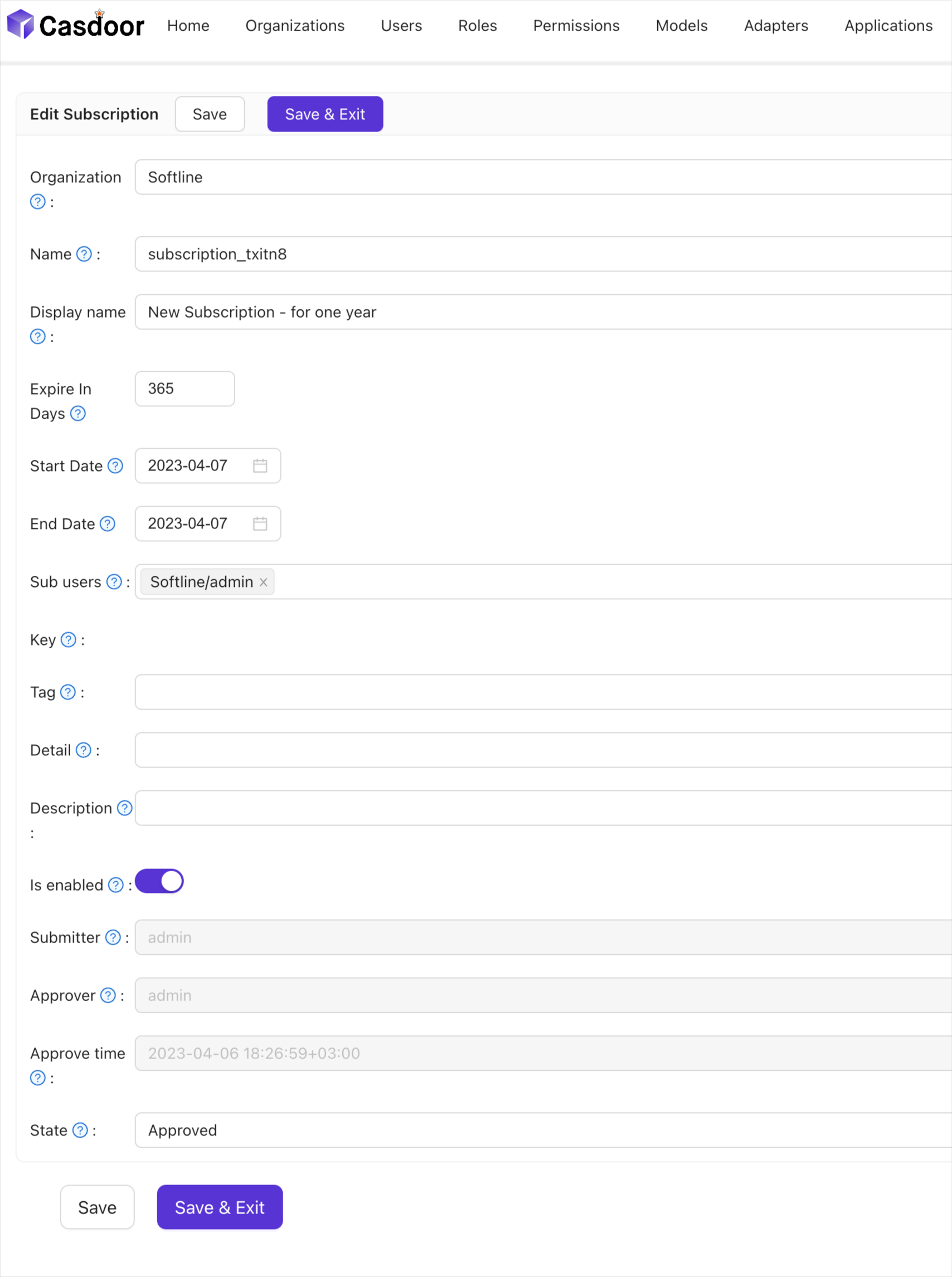
Task: Click the End Date calendar icon
Action: pos(260,523)
